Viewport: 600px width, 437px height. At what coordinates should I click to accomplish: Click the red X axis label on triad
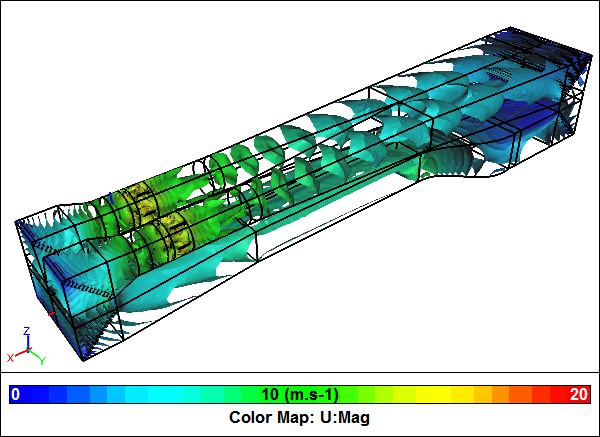pyautogui.click(x=10, y=357)
